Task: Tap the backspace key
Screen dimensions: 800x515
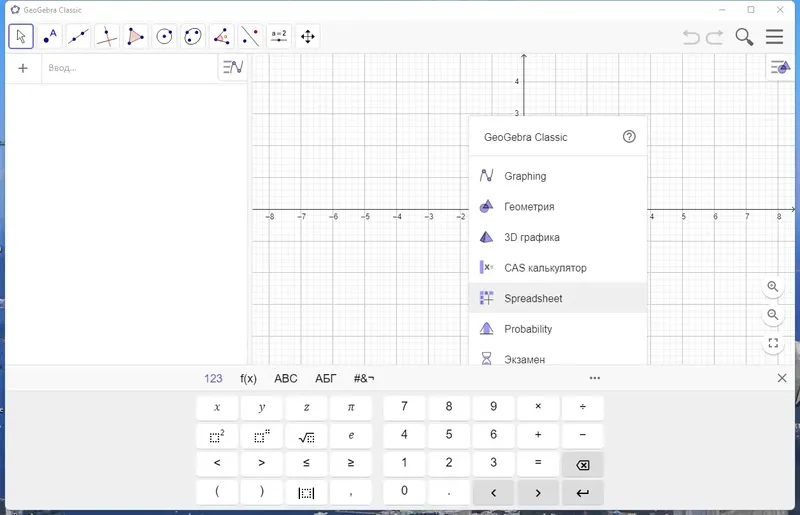Action: tap(583, 464)
